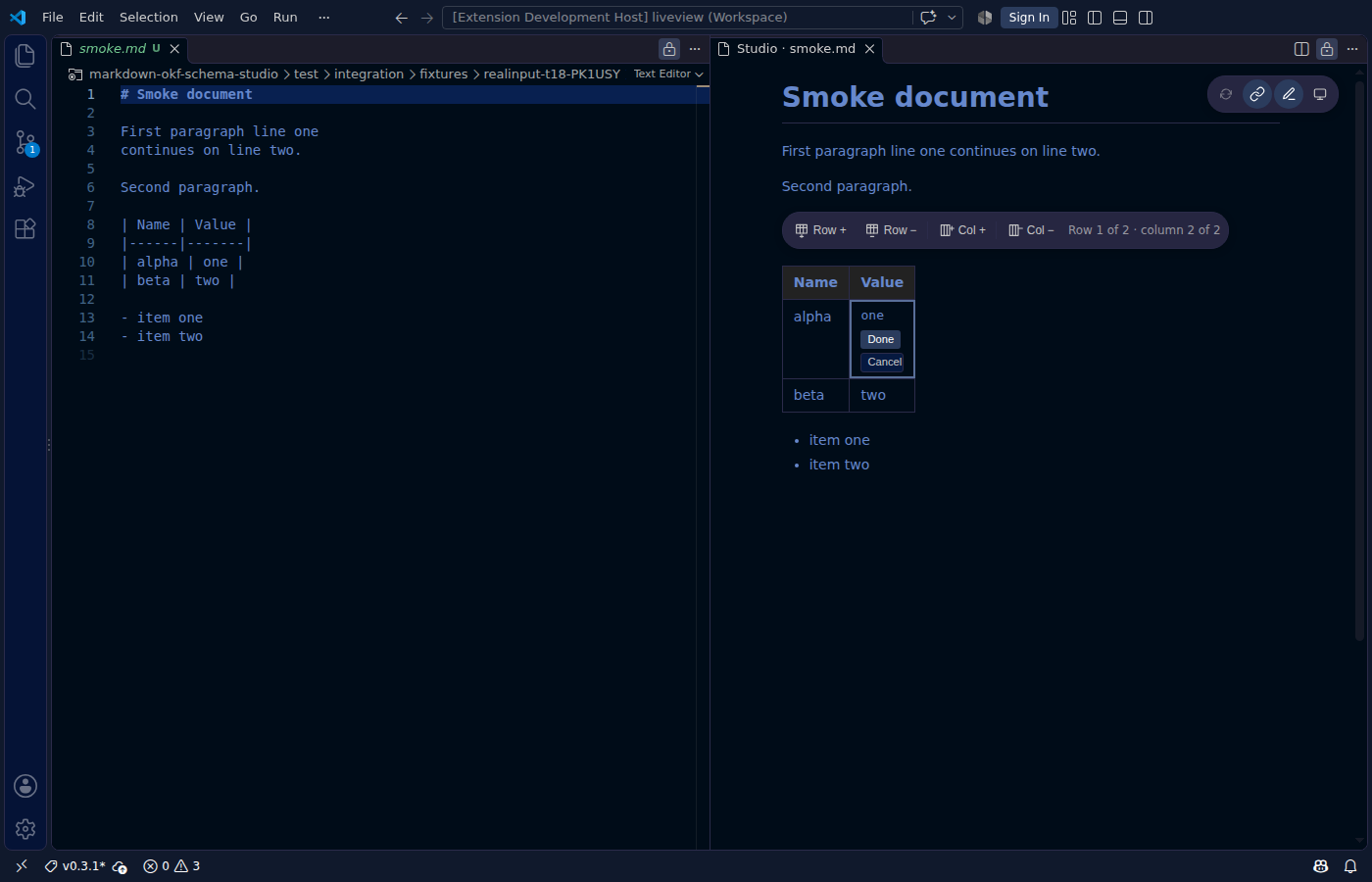Open the Accounts menu in activity bar
Viewport: 1372px width, 882px height.
pyautogui.click(x=25, y=786)
